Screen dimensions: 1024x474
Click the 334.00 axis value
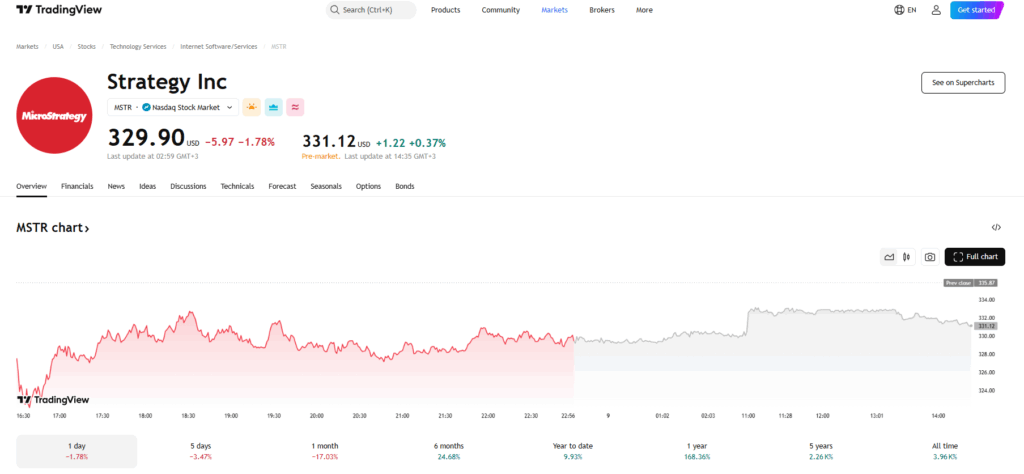point(986,300)
